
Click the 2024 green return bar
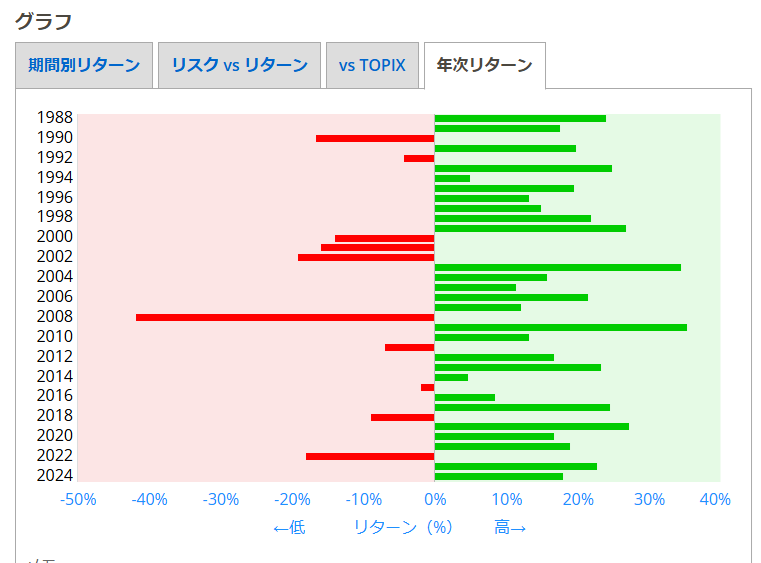click(498, 476)
